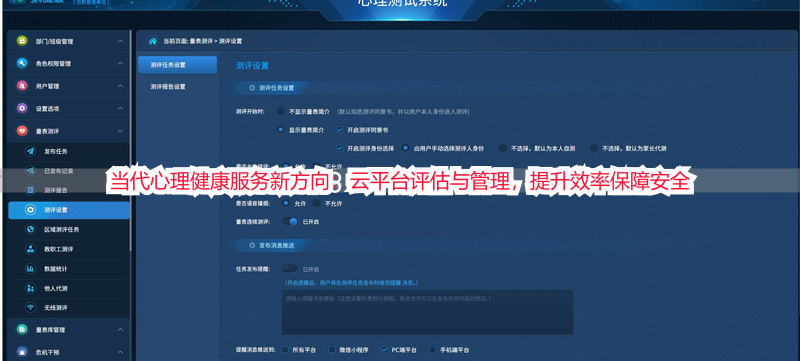This screenshot has height=361, width=800.
Task: Click the 部门/班级管理 sidebar icon
Action: (21, 41)
